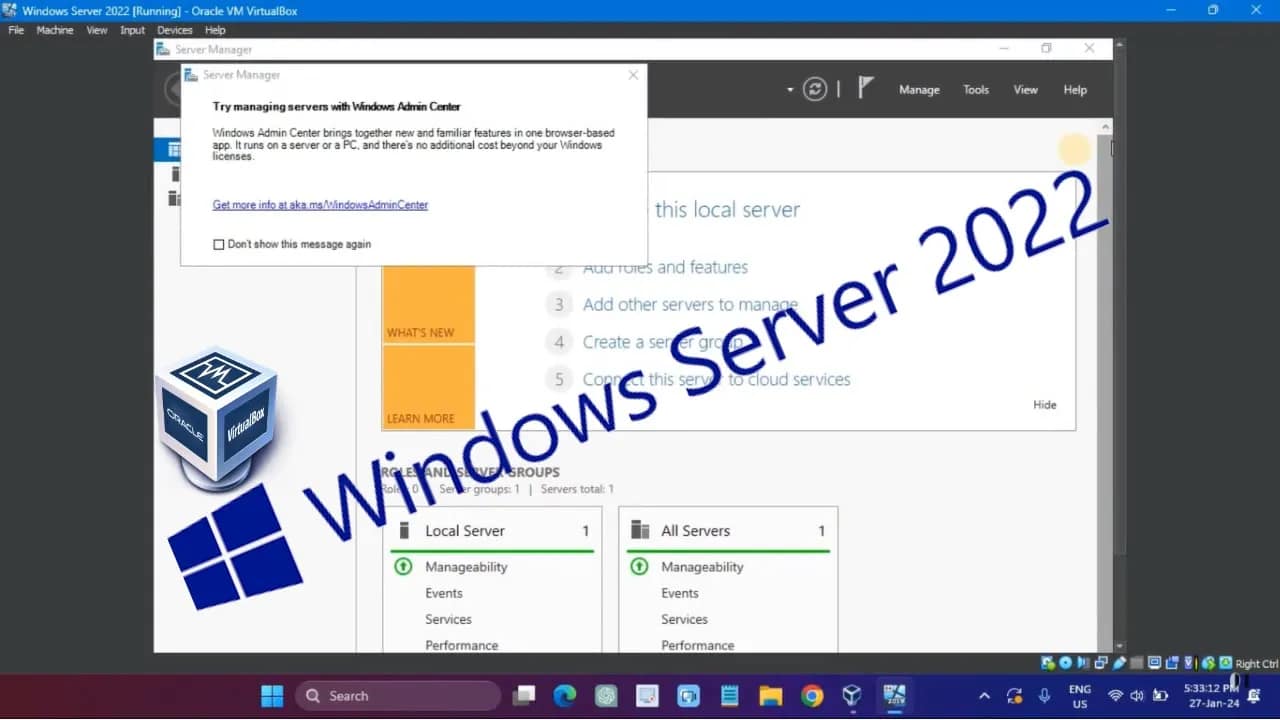Click the Server Manager refresh icon
The width and height of the screenshot is (1280, 720).
[815, 89]
